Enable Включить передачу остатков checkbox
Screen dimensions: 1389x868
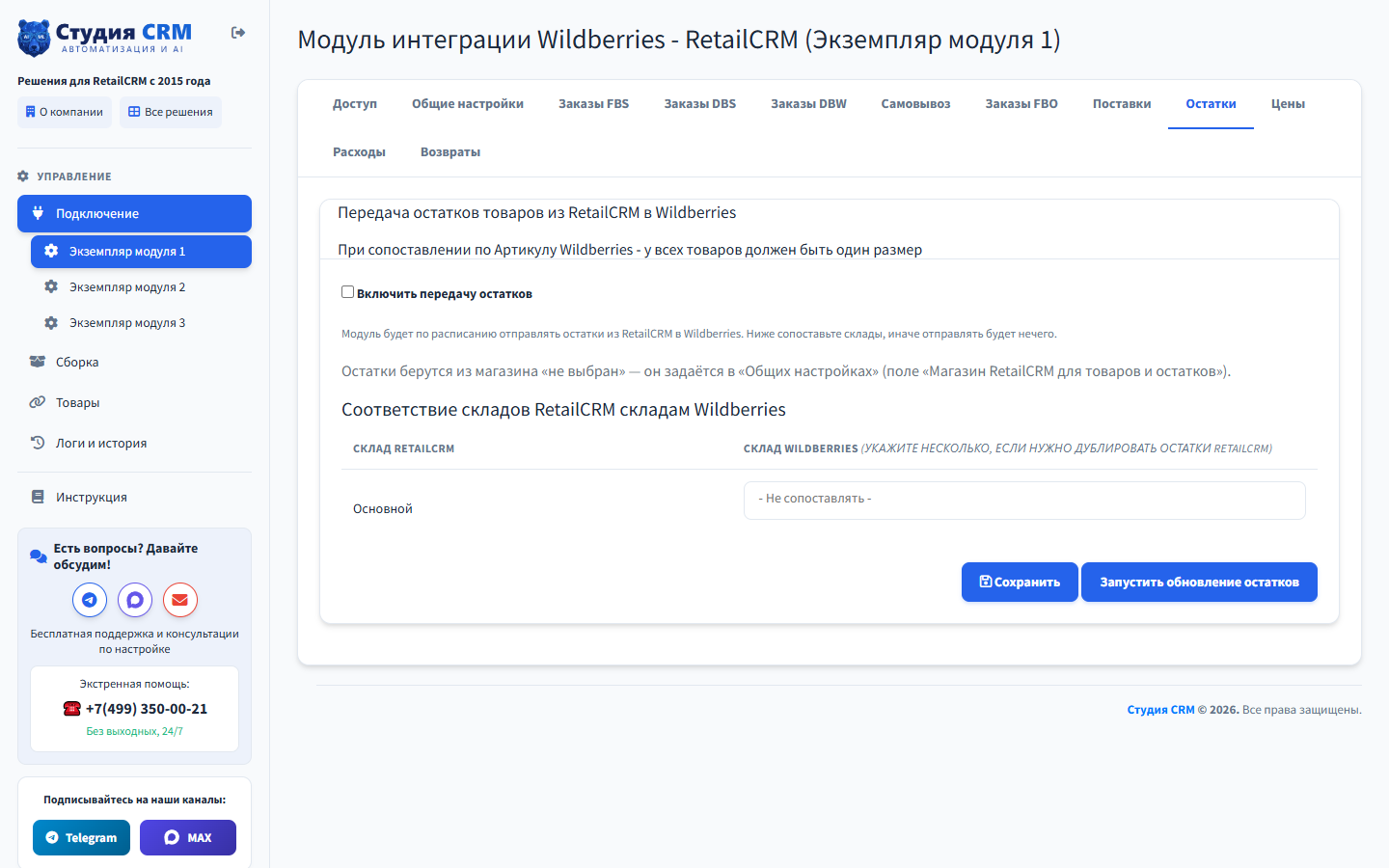348,292
